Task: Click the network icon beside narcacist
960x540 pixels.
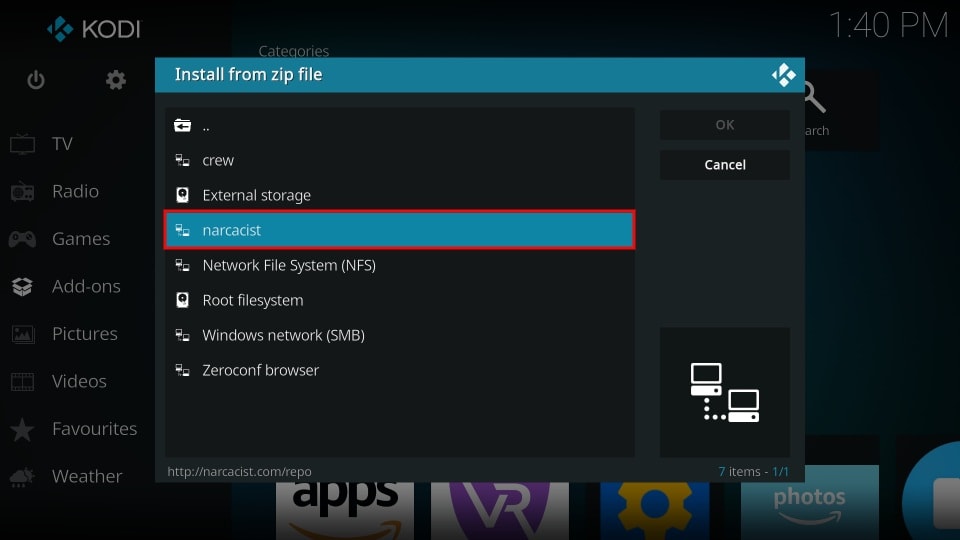Action: [x=182, y=230]
